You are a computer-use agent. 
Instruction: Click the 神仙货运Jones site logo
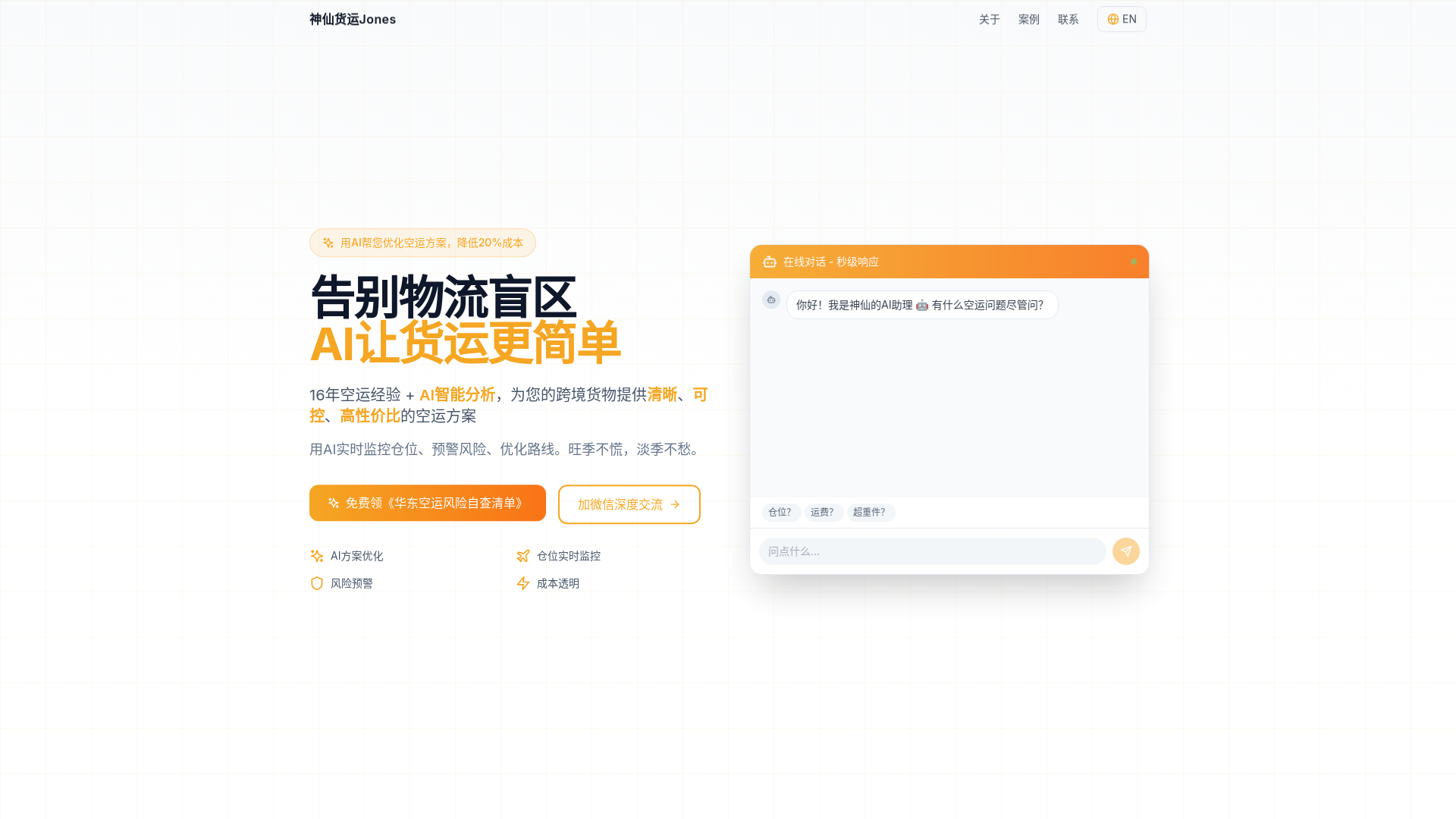click(x=352, y=19)
